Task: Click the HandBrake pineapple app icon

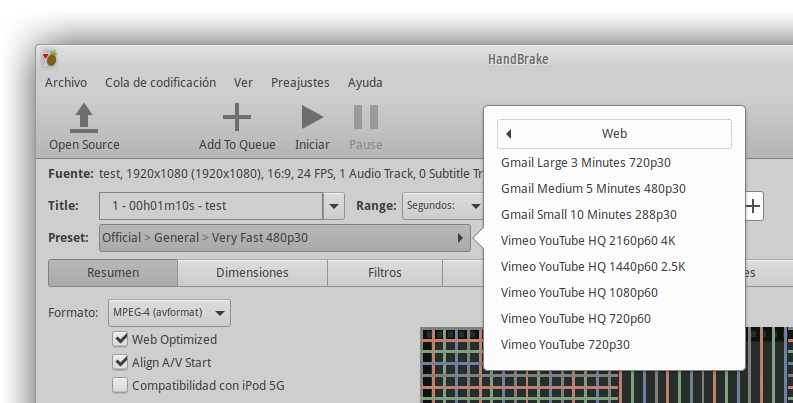Action: pos(50,58)
